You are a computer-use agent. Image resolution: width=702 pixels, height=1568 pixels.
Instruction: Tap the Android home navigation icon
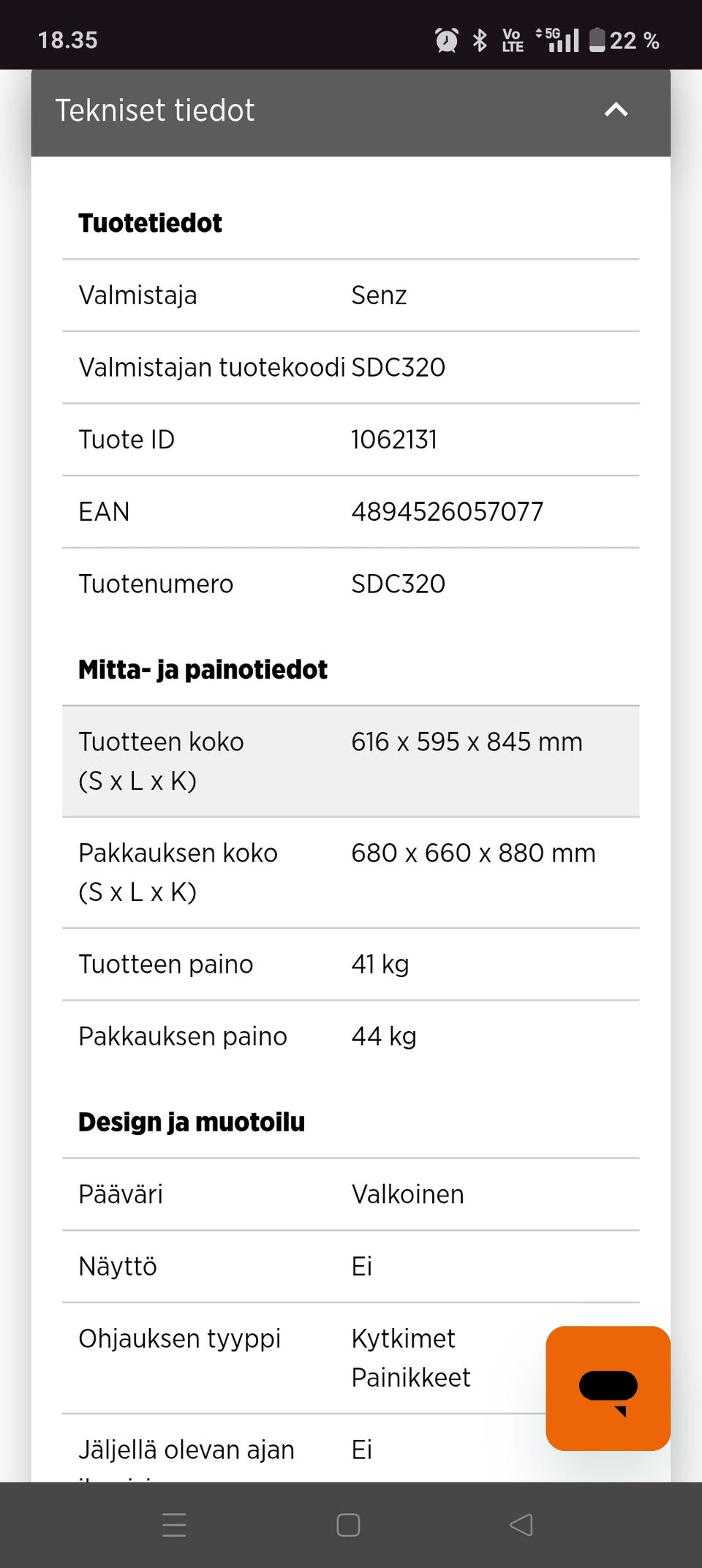point(348,1525)
